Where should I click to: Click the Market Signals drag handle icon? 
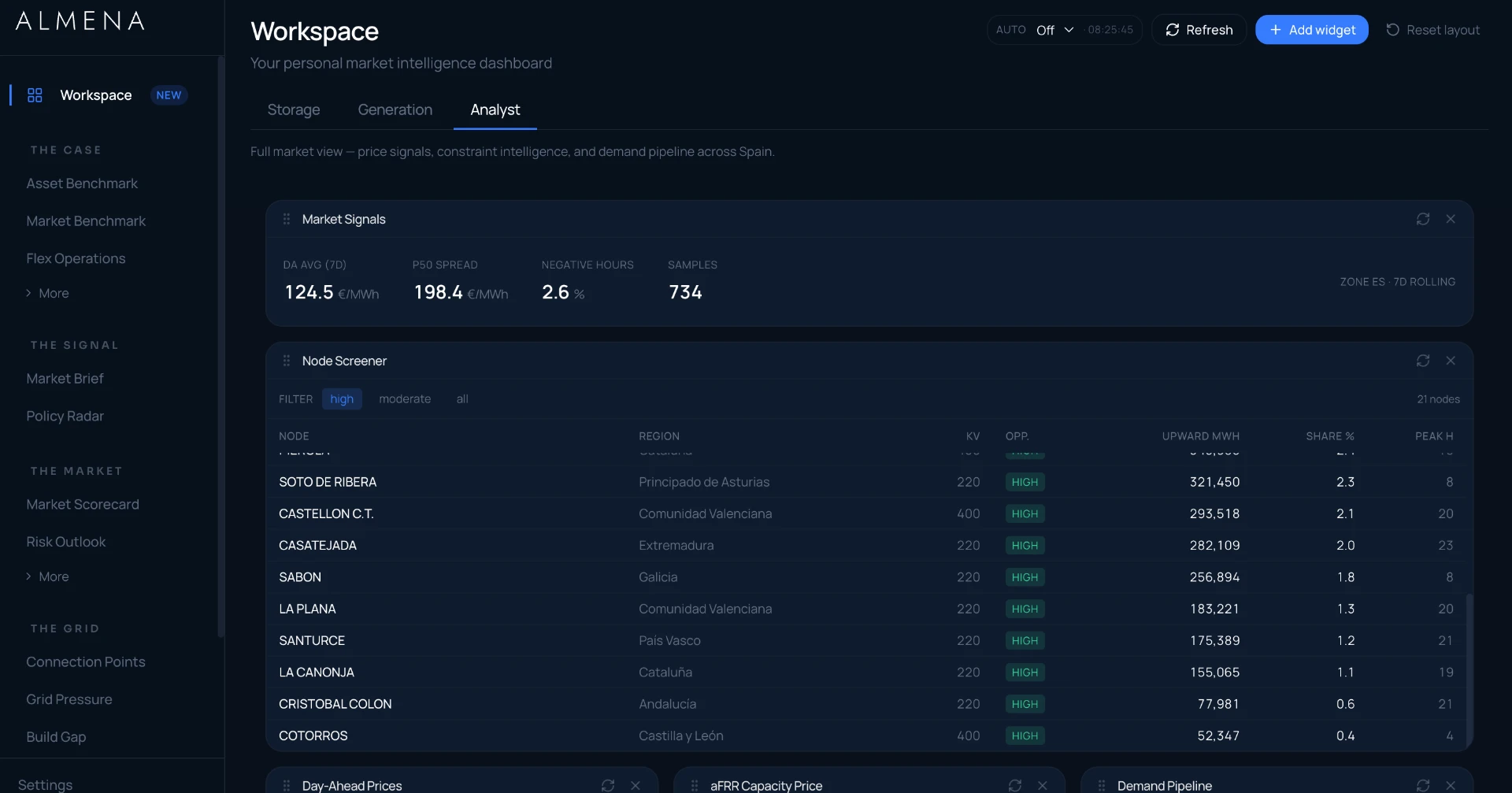(x=287, y=219)
